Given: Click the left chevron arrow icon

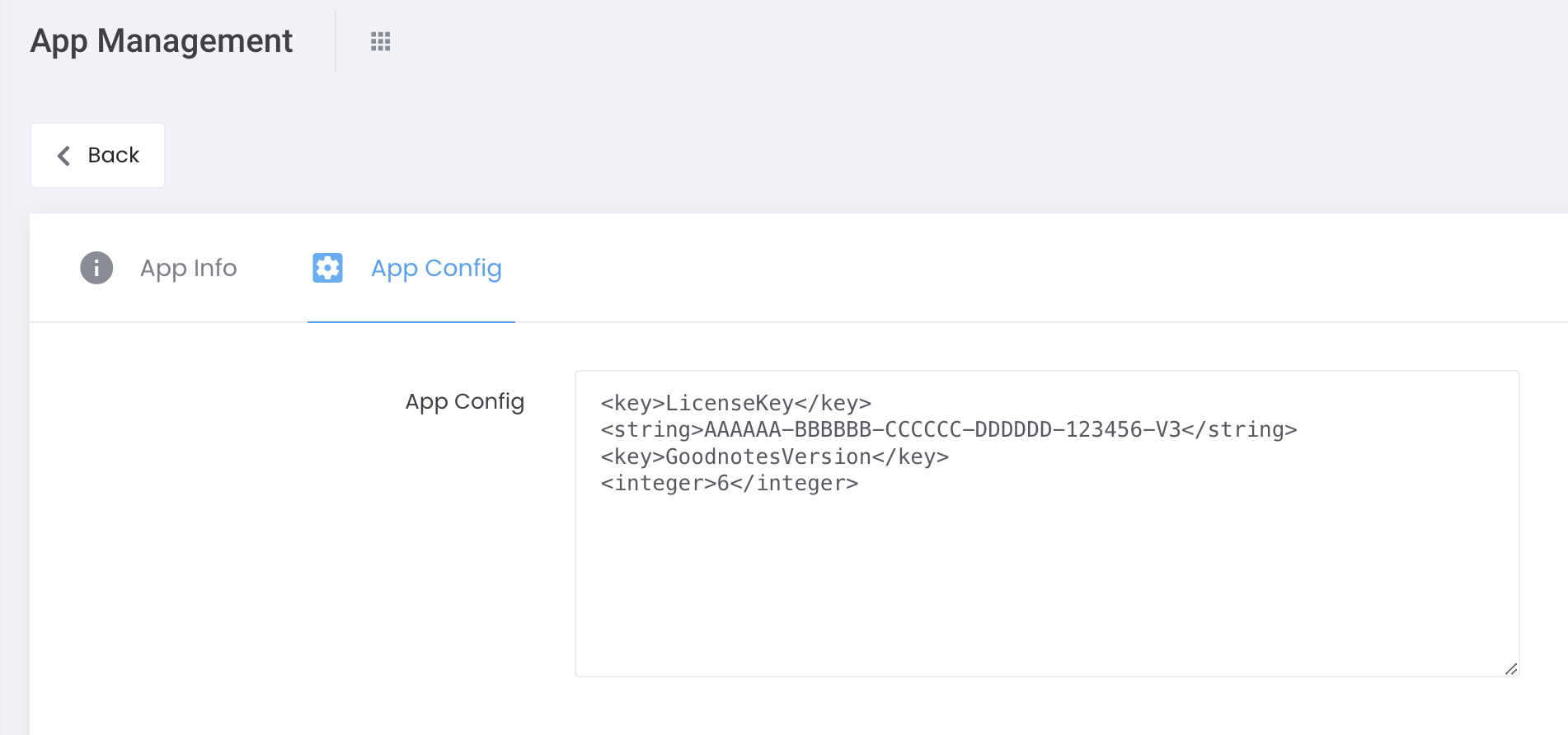Looking at the screenshot, I should click(x=63, y=156).
